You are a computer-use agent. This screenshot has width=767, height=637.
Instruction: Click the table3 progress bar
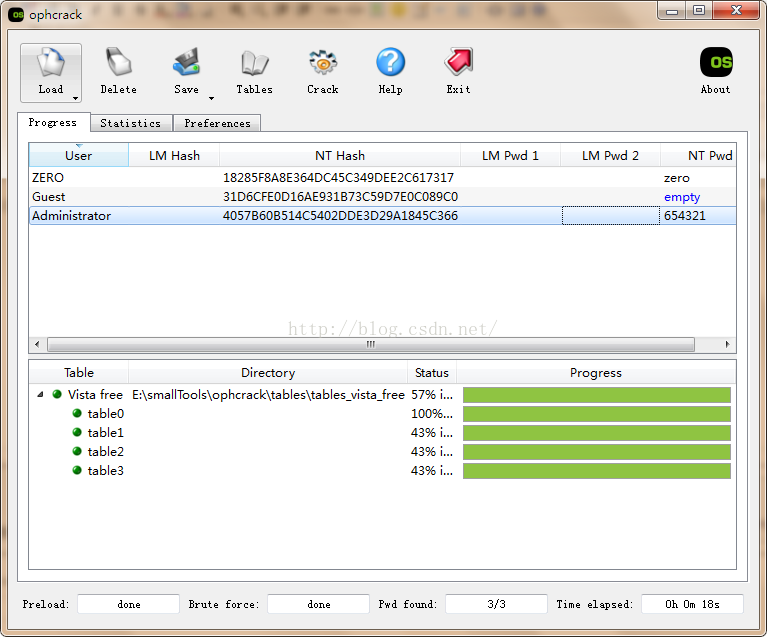[597, 471]
